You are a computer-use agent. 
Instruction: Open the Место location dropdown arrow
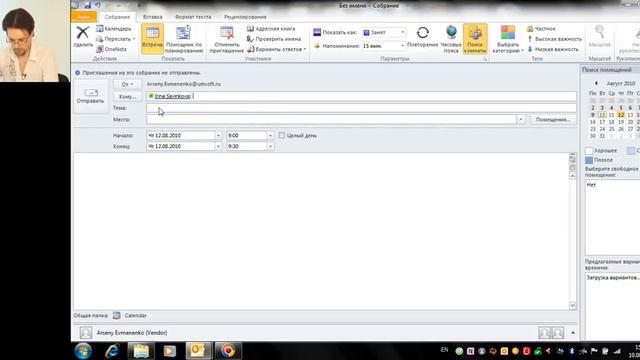coord(521,120)
